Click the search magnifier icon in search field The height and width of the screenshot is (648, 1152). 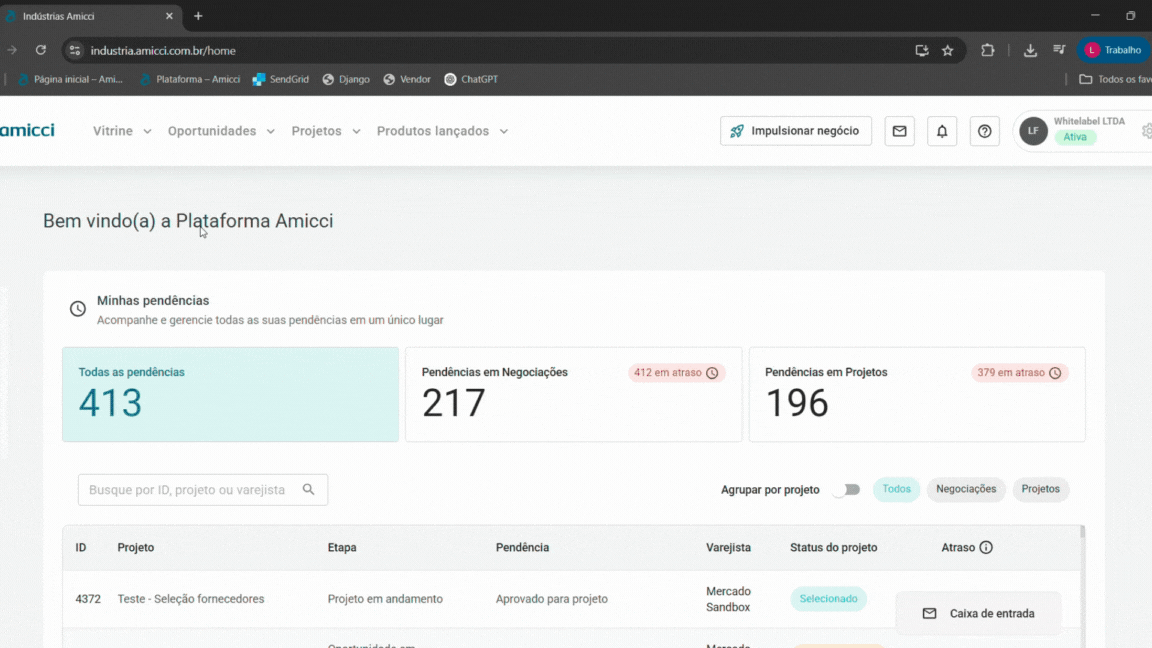pyautogui.click(x=309, y=490)
